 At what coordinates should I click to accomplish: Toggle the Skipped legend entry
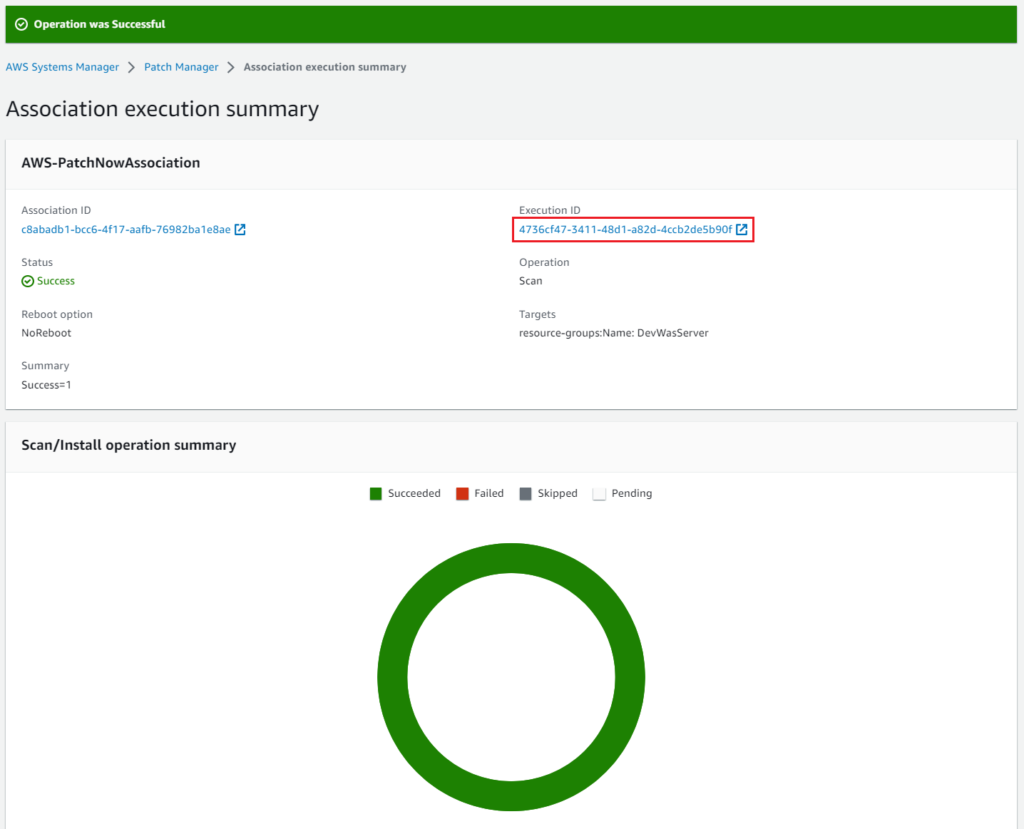548,494
